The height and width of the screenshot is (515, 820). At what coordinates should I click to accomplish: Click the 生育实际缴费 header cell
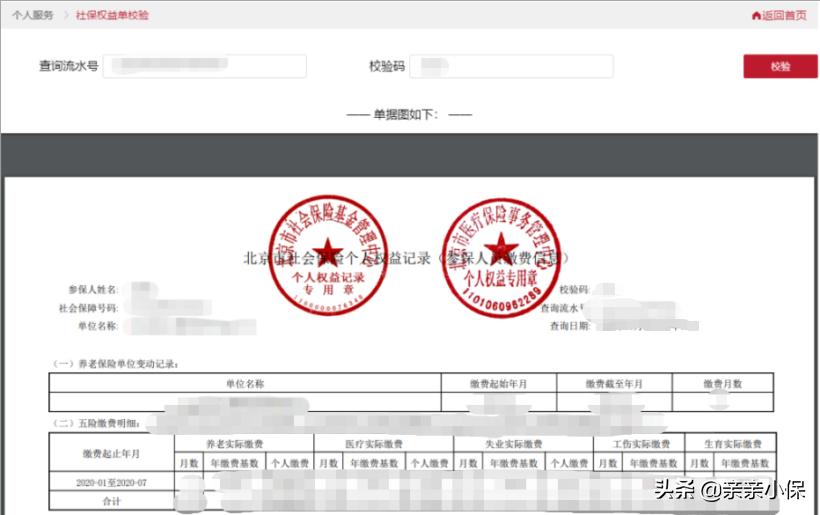[x=733, y=444]
